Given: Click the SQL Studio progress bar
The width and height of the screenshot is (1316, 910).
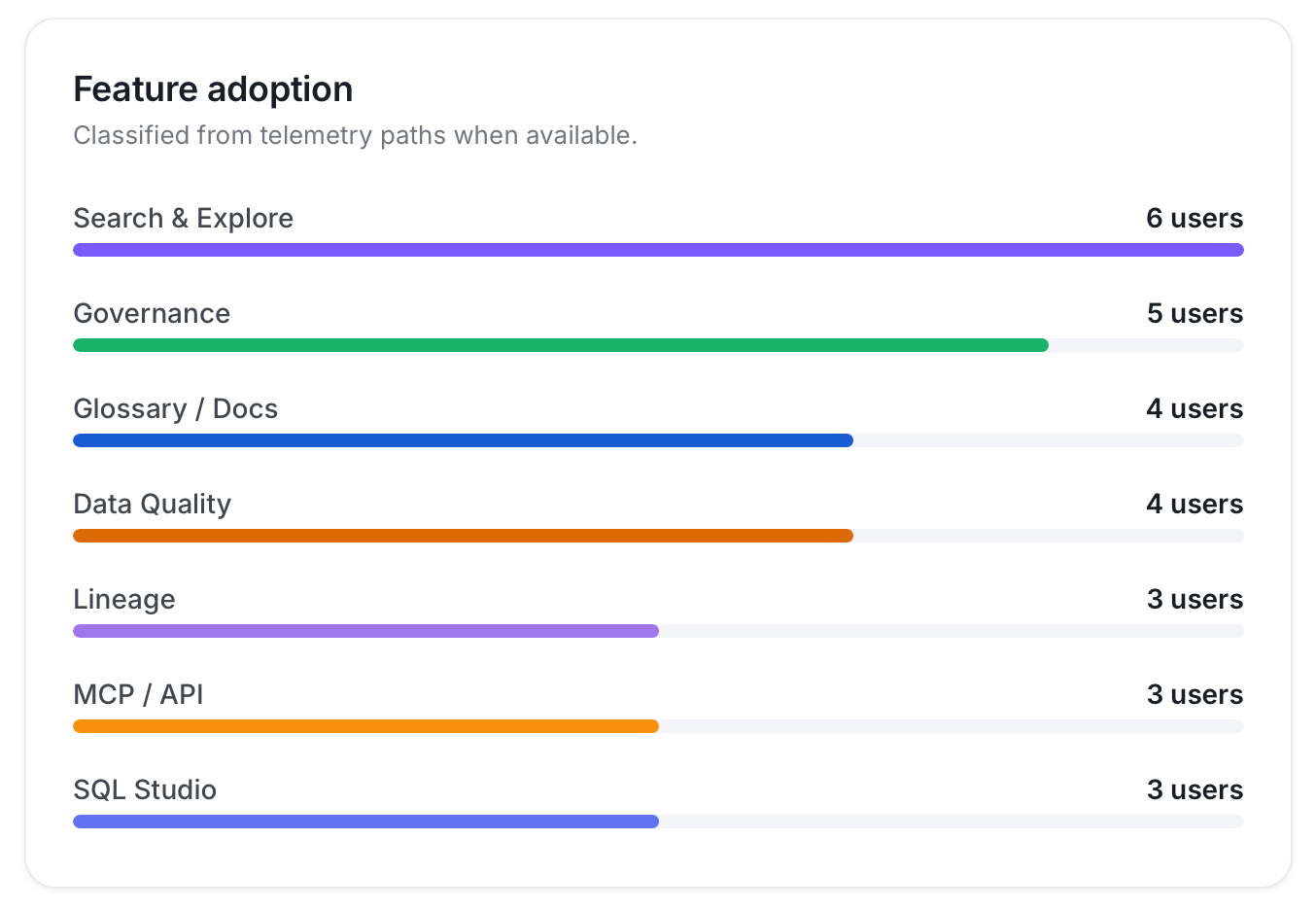Looking at the screenshot, I should (658, 822).
